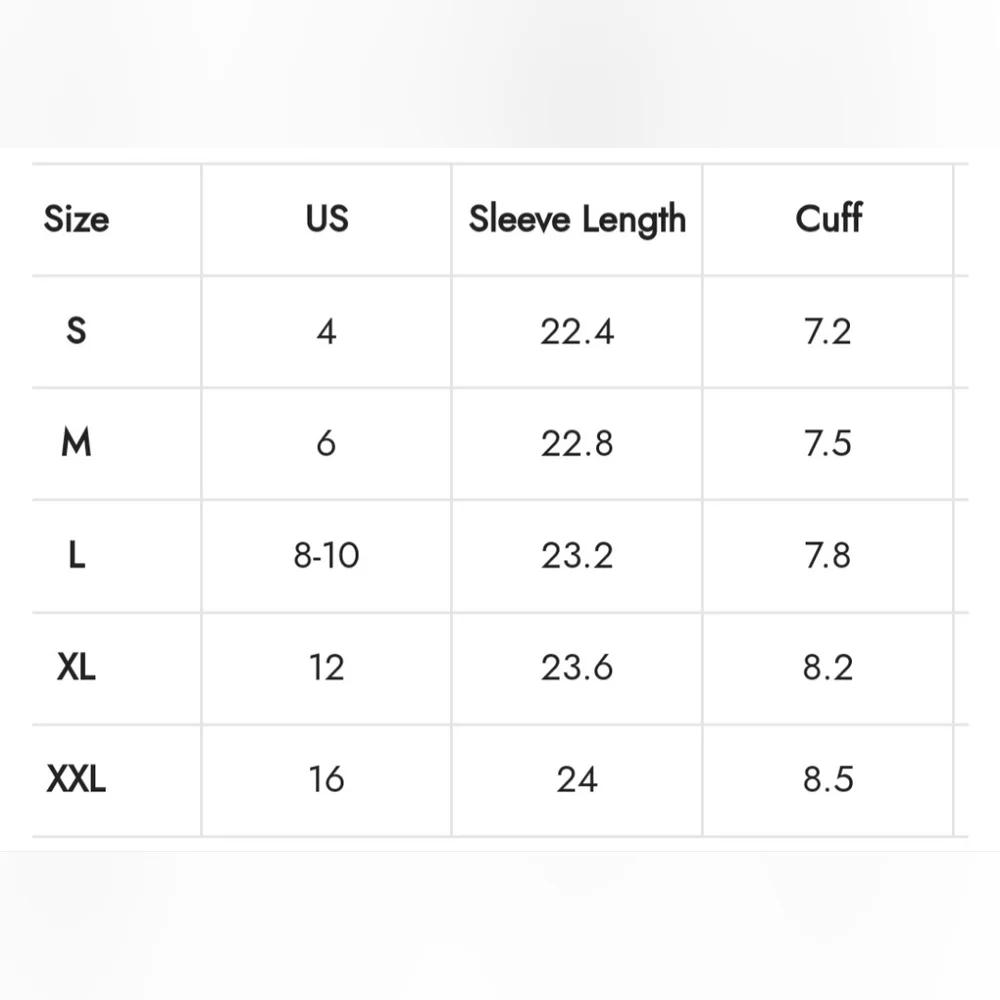The width and height of the screenshot is (1000, 1000).
Task: Select cuff value 7.2
Action: (x=828, y=332)
